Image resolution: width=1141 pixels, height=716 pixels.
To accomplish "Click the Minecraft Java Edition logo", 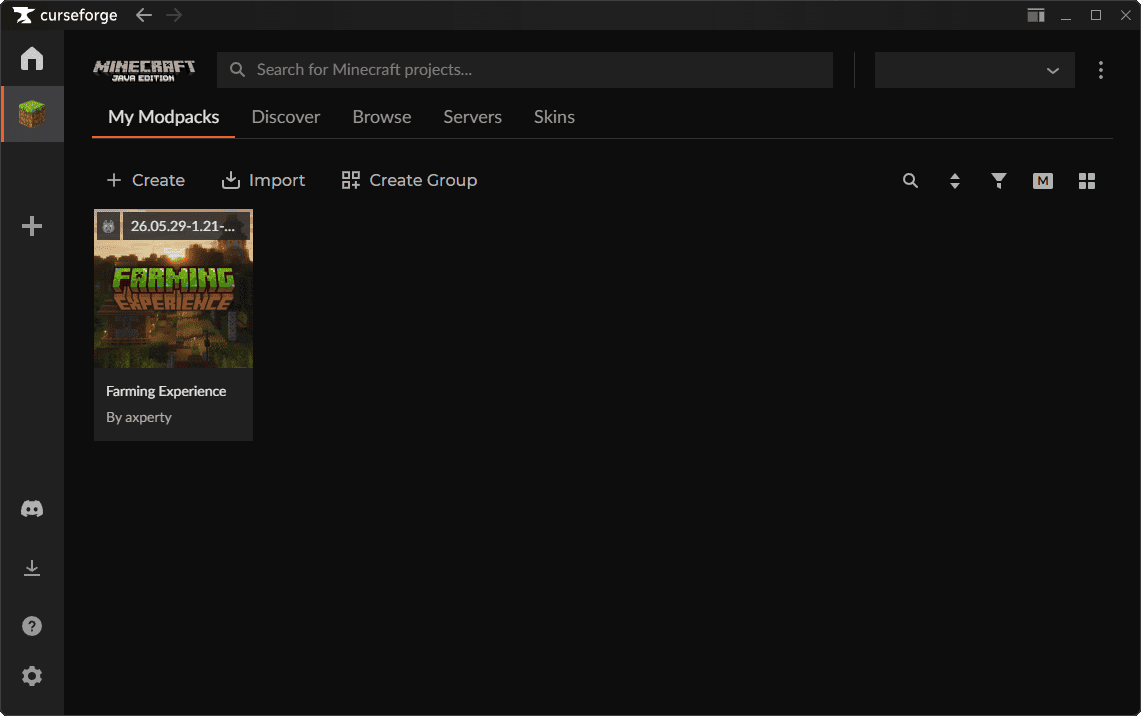I will tap(144, 70).
